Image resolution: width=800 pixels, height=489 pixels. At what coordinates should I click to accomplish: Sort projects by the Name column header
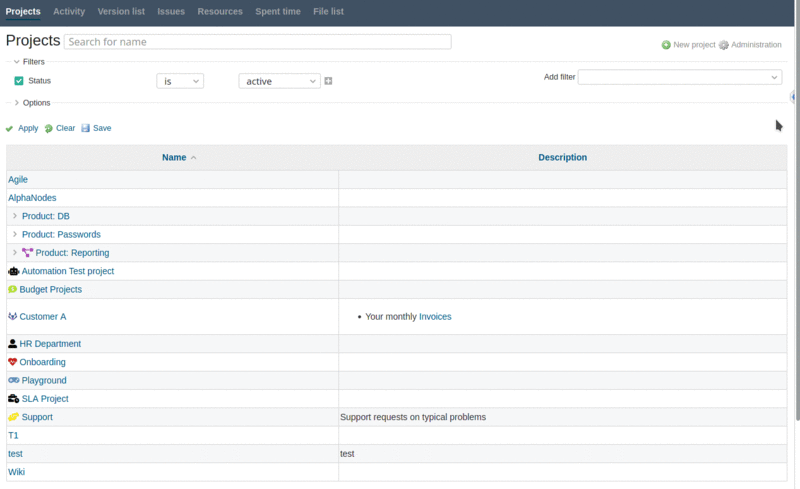pos(174,157)
